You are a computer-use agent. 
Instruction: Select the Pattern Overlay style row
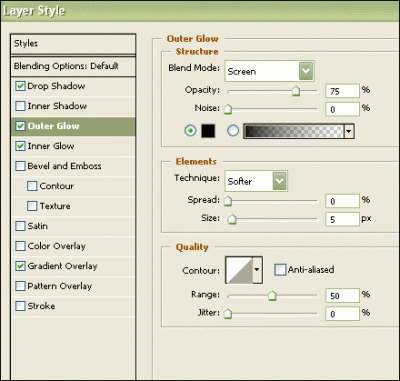coord(73,286)
